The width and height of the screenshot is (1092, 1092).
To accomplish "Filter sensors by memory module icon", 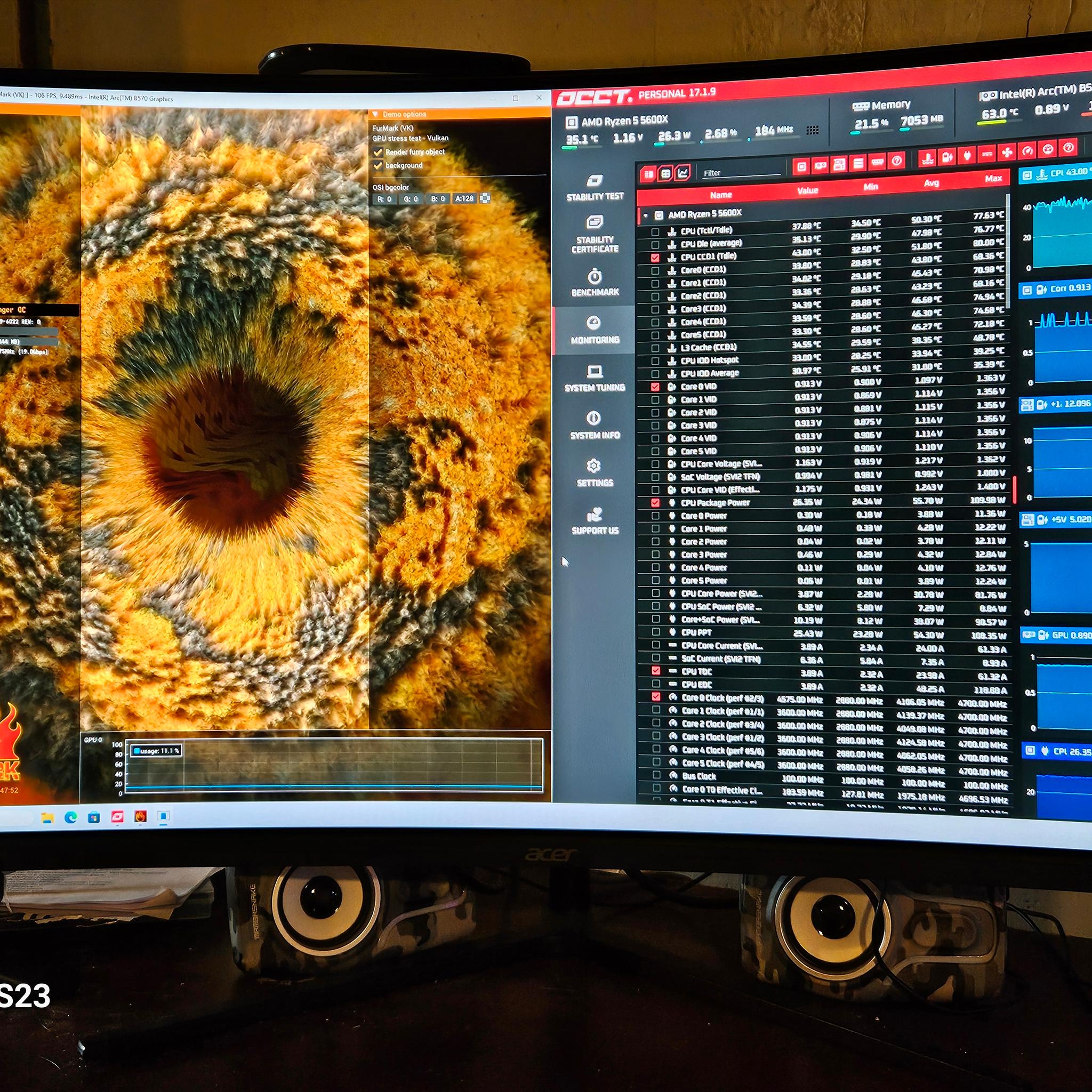I will (877, 162).
